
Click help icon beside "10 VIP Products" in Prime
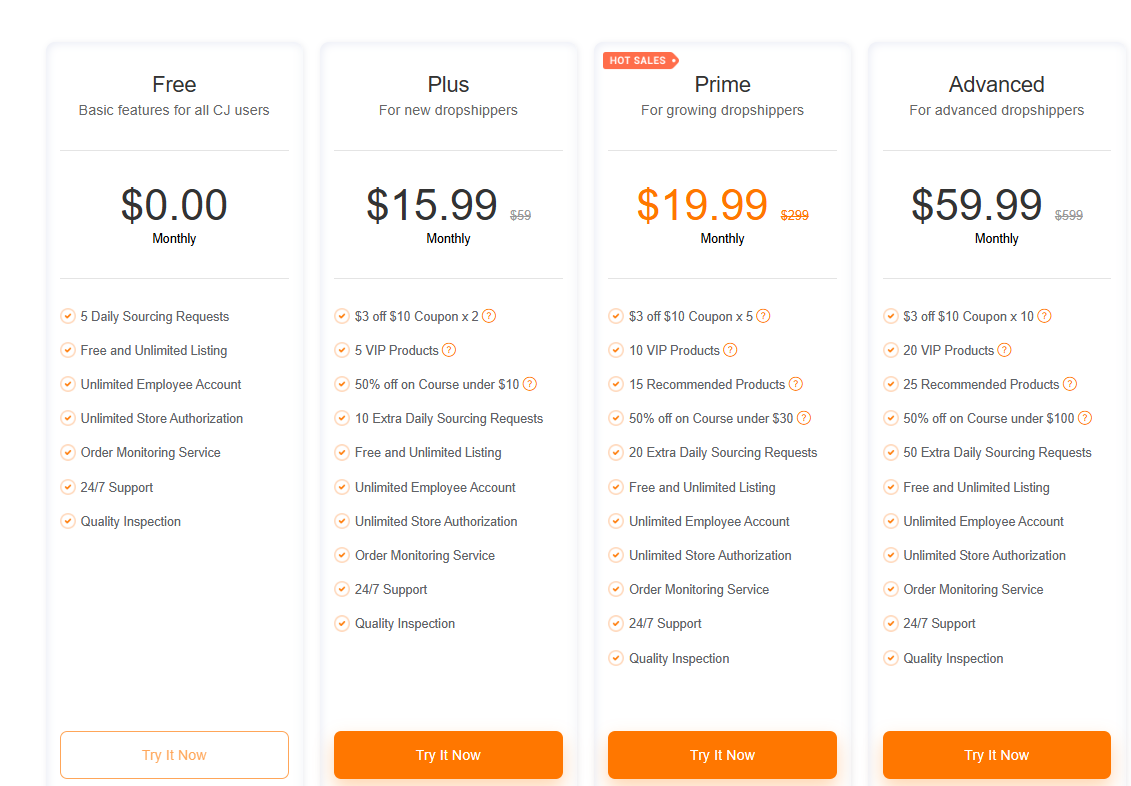point(731,350)
